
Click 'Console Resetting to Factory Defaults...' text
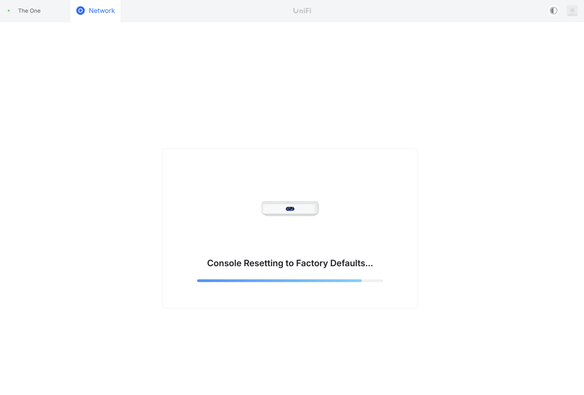click(x=290, y=263)
